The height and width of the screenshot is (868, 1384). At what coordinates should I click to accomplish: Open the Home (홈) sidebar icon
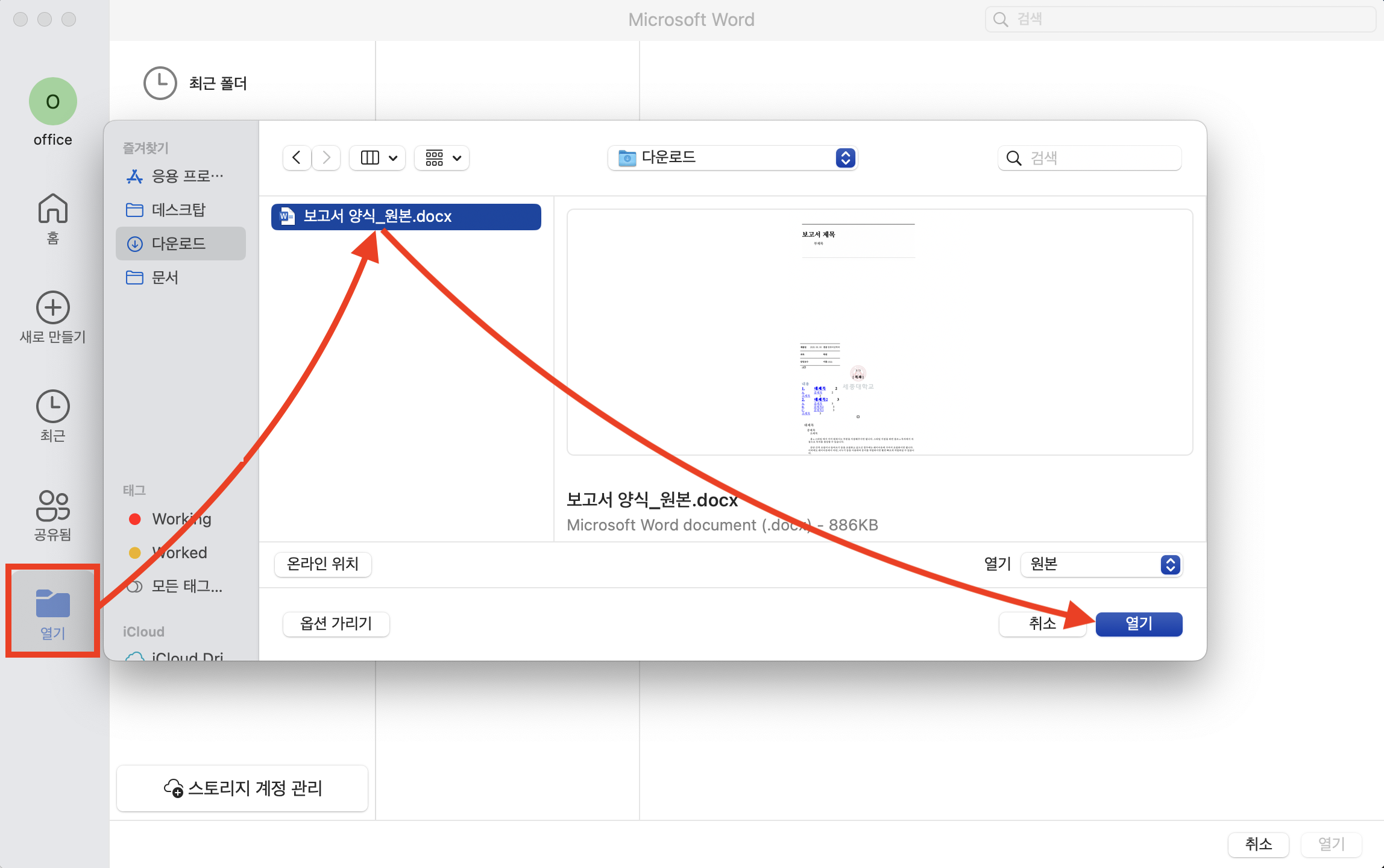[53, 209]
